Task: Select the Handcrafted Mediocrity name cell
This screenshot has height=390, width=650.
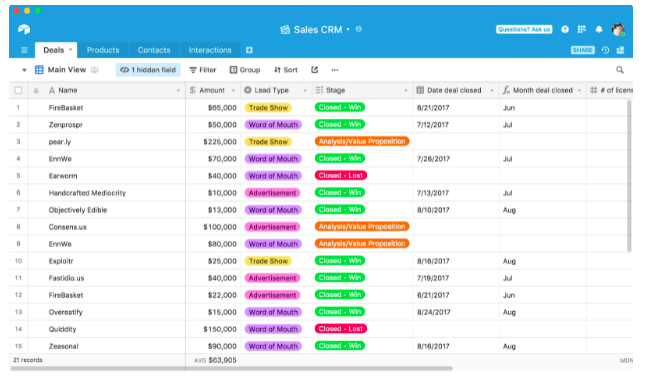Action: [107, 193]
